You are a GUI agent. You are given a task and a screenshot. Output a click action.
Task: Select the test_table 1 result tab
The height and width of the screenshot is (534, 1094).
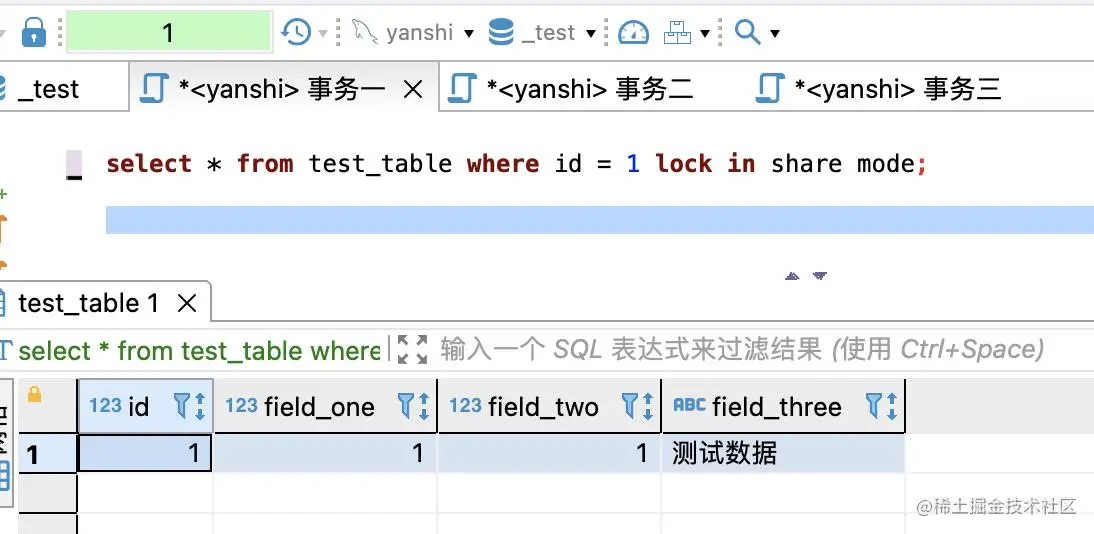88,303
